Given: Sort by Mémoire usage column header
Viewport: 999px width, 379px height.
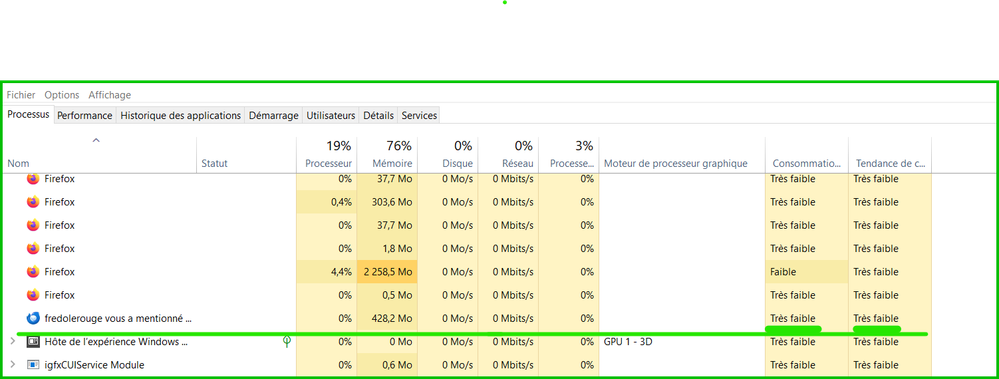Looking at the screenshot, I should pyautogui.click(x=387, y=155).
